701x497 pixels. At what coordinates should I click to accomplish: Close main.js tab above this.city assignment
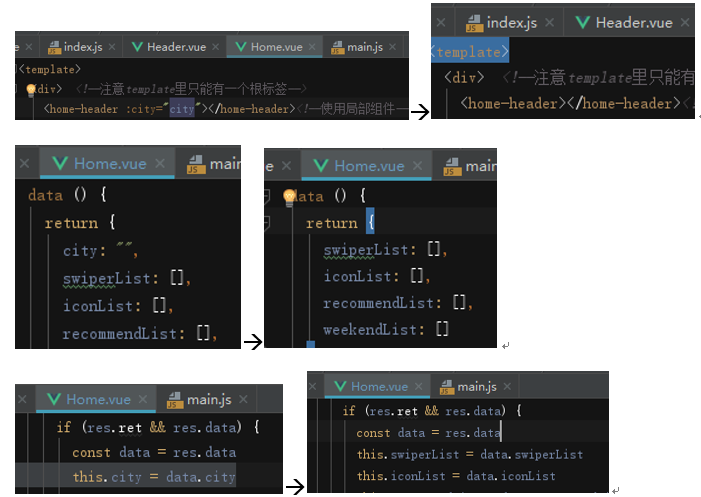pos(243,399)
